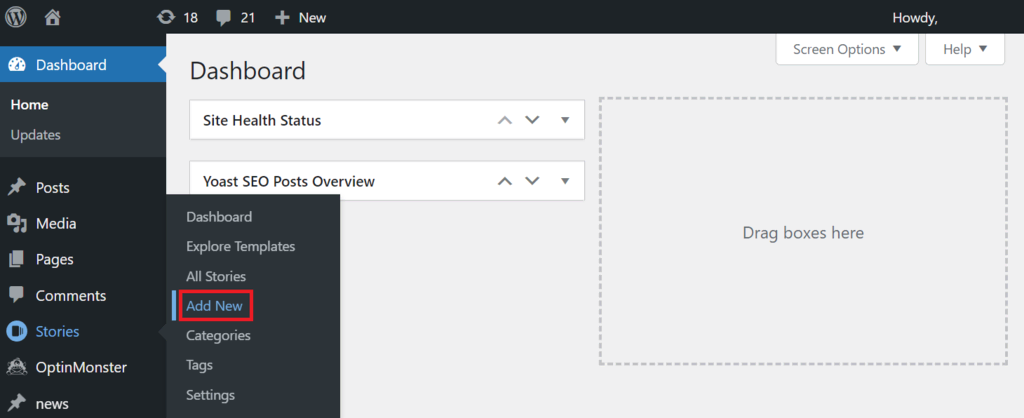Click All Stories submenu link
This screenshot has width=1024, height=418.
click(216, 276)
